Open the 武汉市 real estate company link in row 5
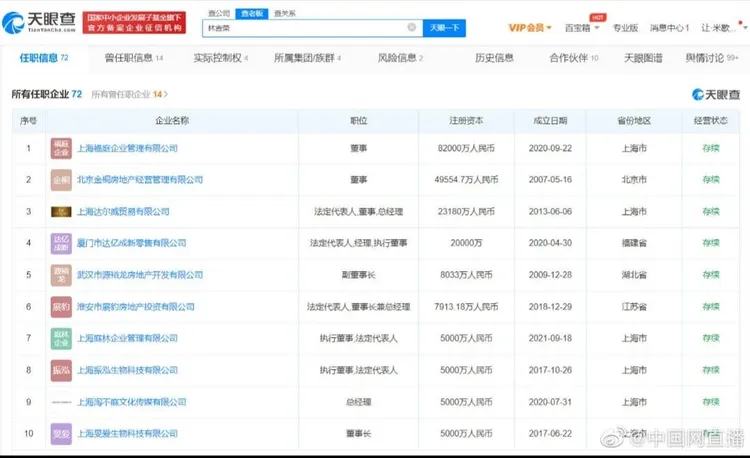The height and width of the screenshot is (458, 750). pos(140,275)
